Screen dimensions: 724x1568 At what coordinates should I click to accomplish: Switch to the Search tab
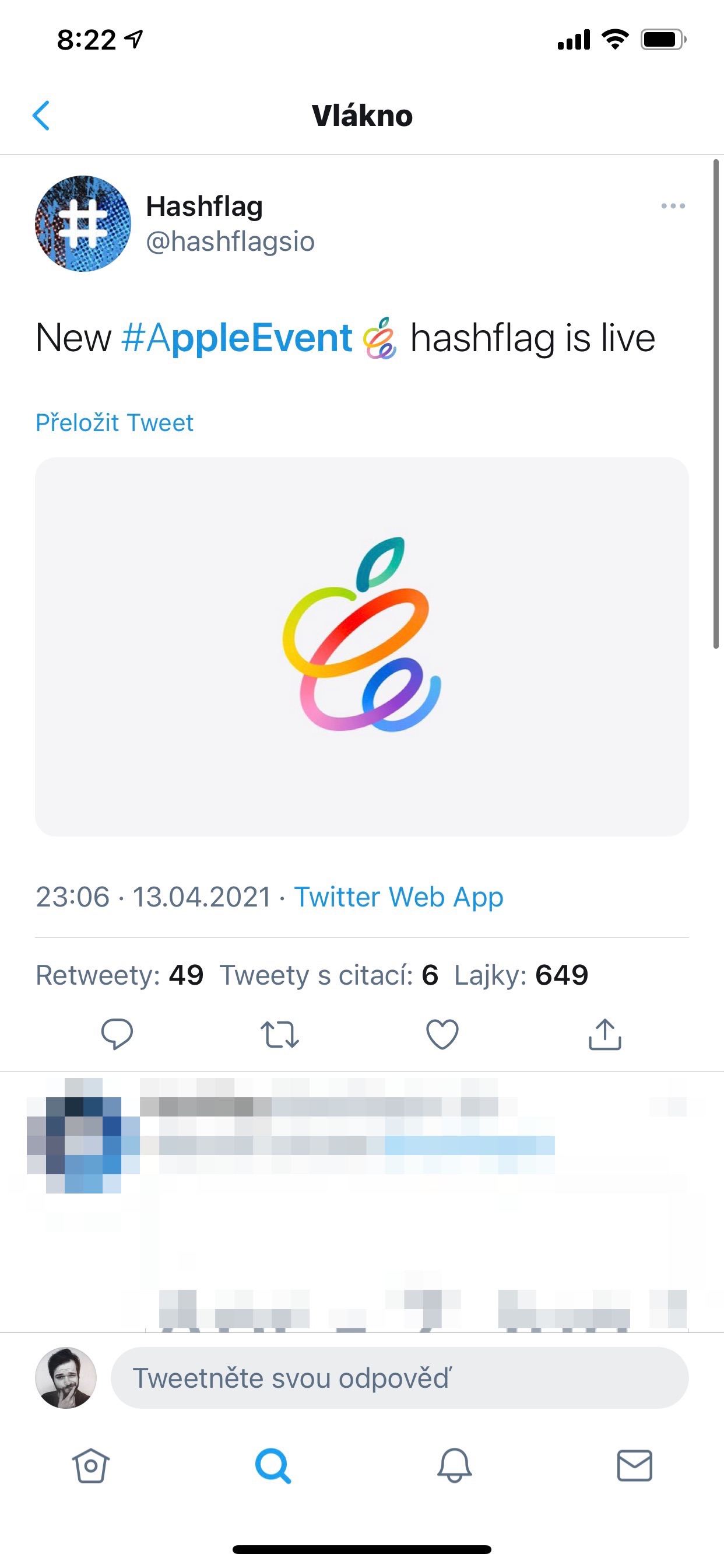click(273, 1465)
